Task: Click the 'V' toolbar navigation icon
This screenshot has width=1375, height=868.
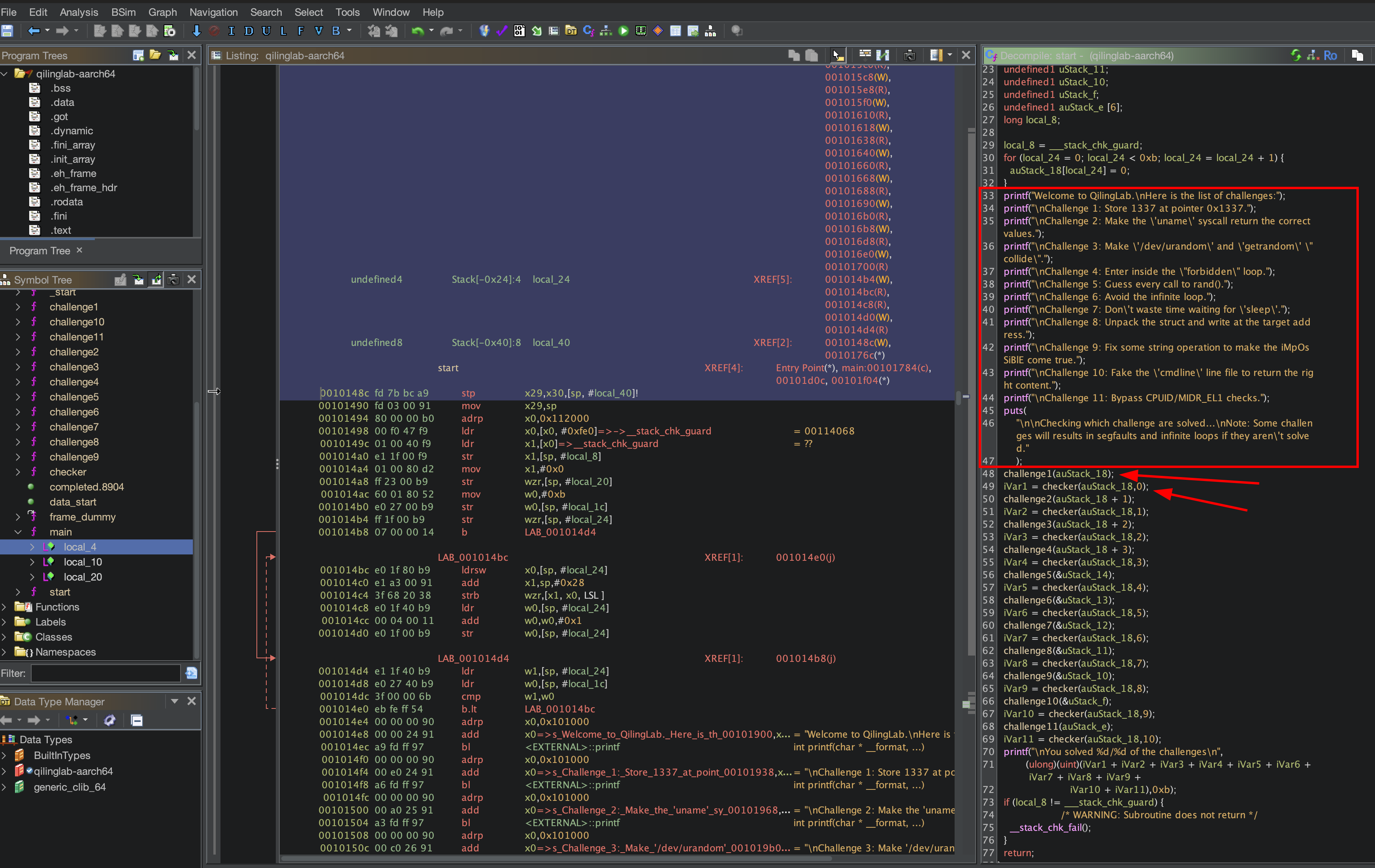Action: 318,31
